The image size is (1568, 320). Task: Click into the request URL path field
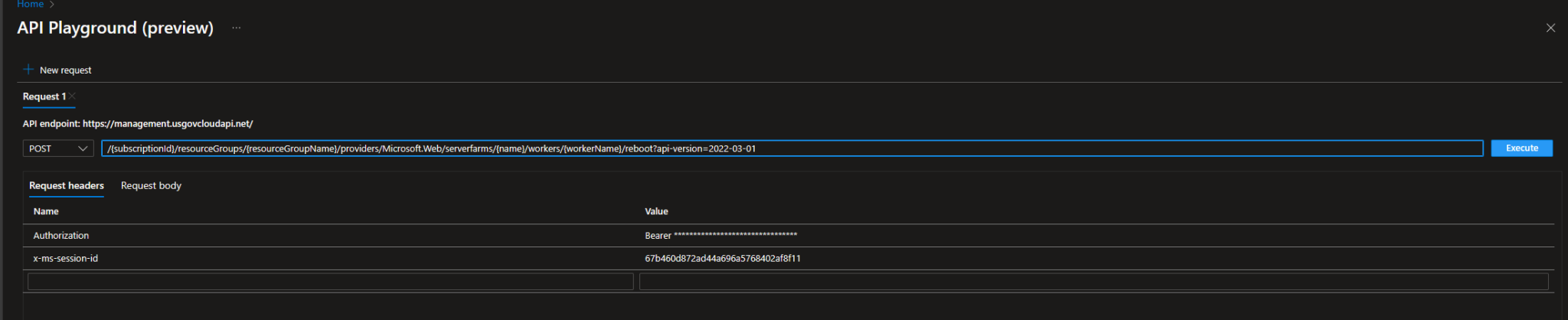coord(792,149)
